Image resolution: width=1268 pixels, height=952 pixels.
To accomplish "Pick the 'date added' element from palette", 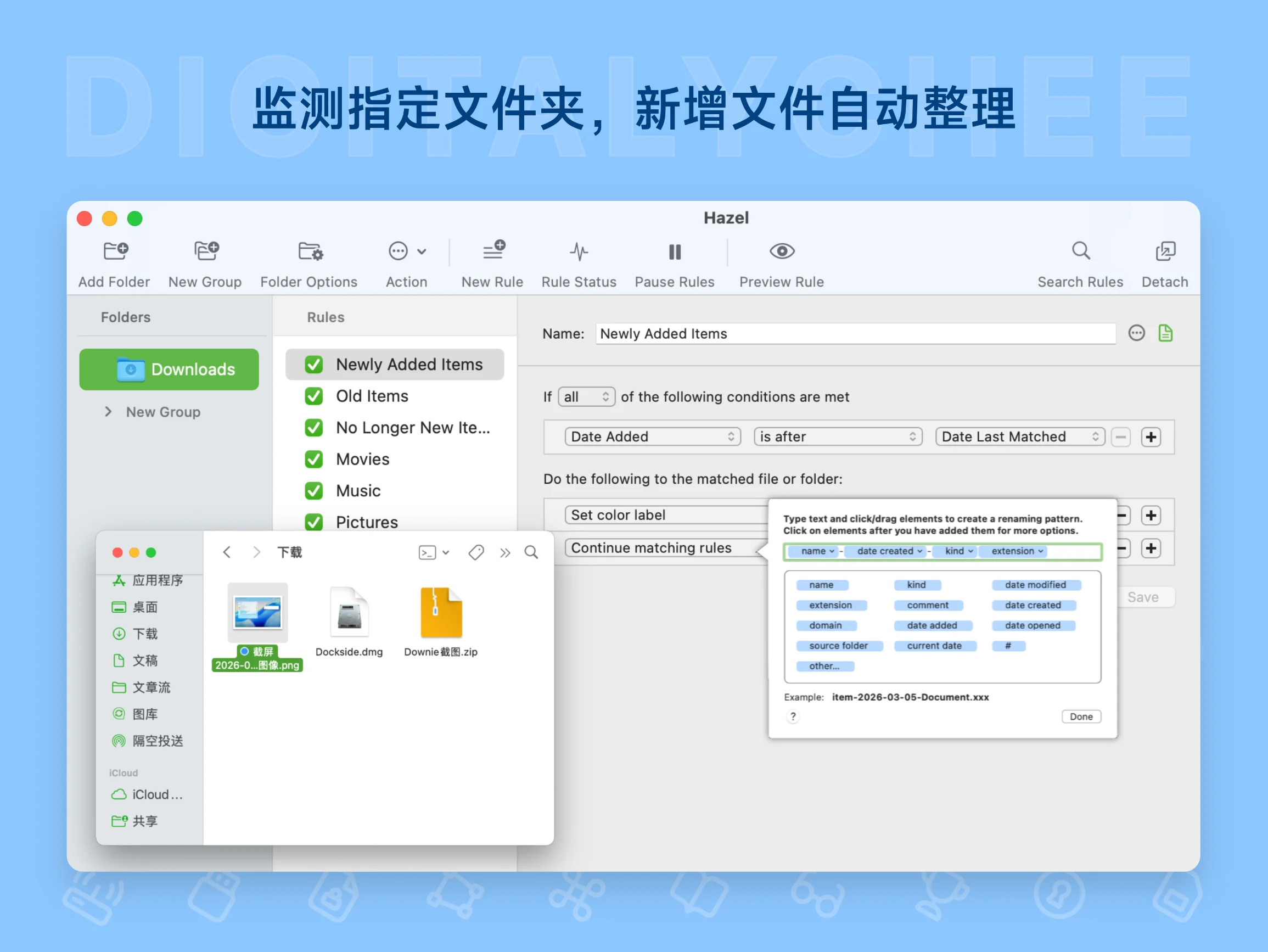I will click(x=933, y=625).
